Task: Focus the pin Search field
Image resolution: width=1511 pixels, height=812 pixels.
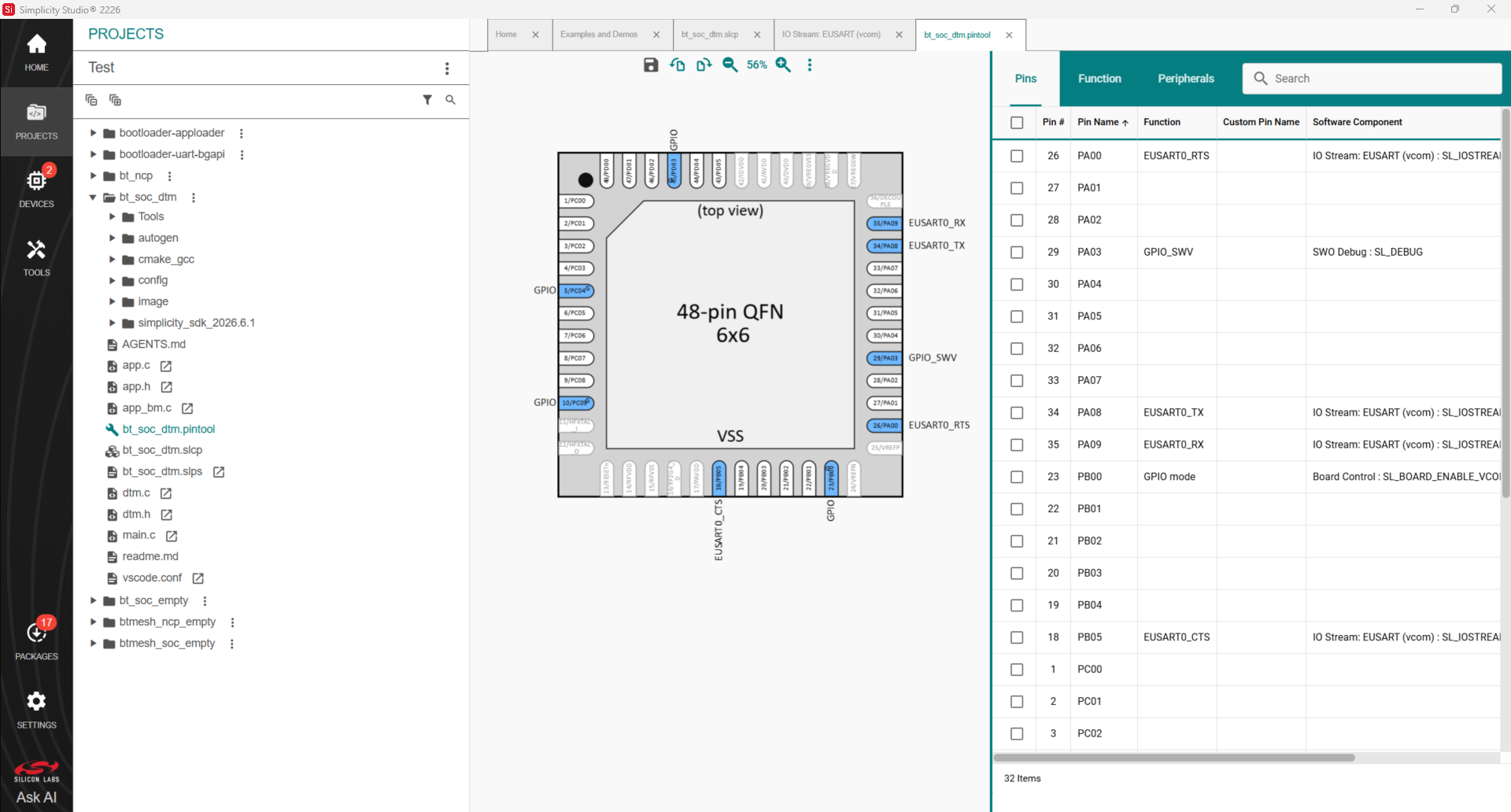Action: tap(1372, 79)
